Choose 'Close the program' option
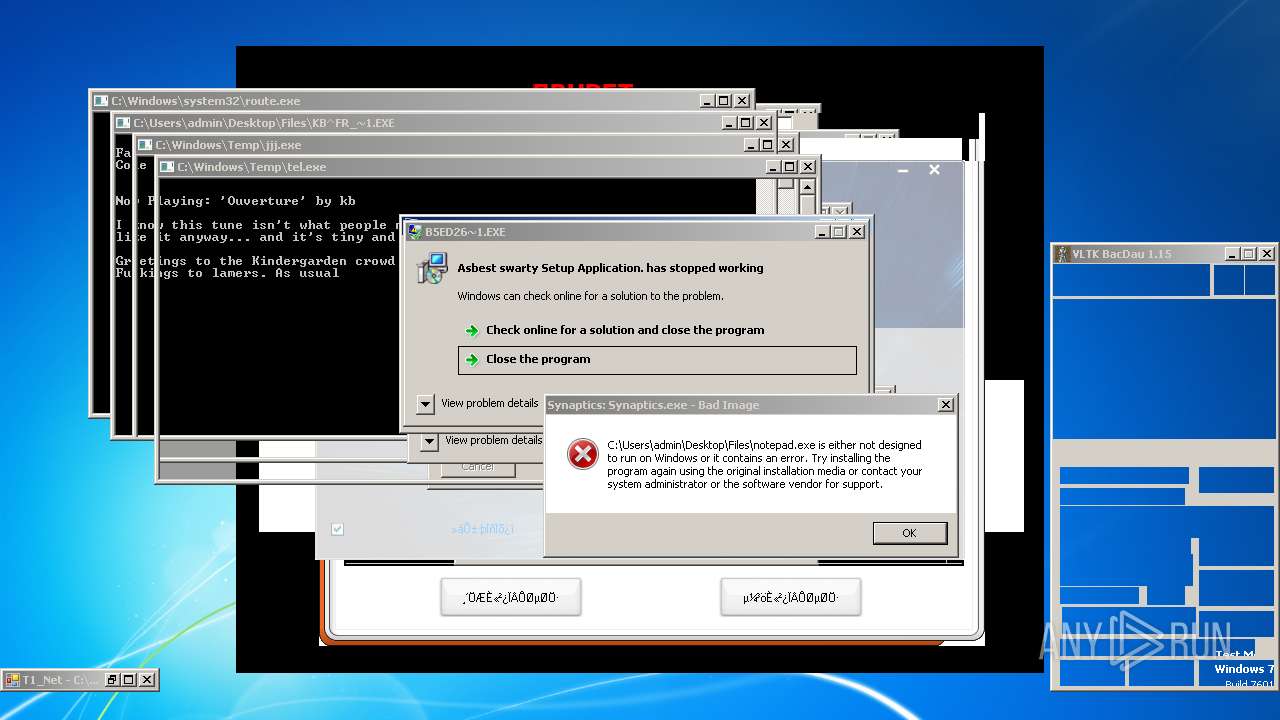The image size is (1280, 720). [657, 360]
